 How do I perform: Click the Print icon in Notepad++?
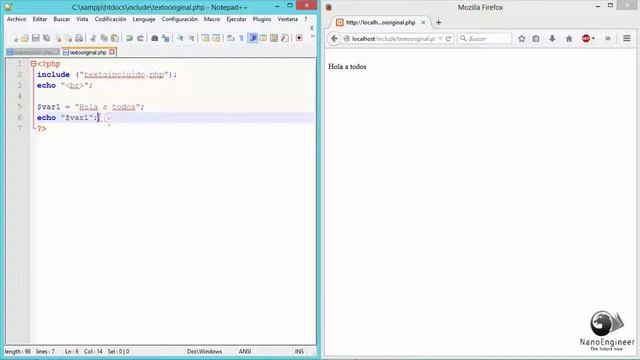coord(79,38)
